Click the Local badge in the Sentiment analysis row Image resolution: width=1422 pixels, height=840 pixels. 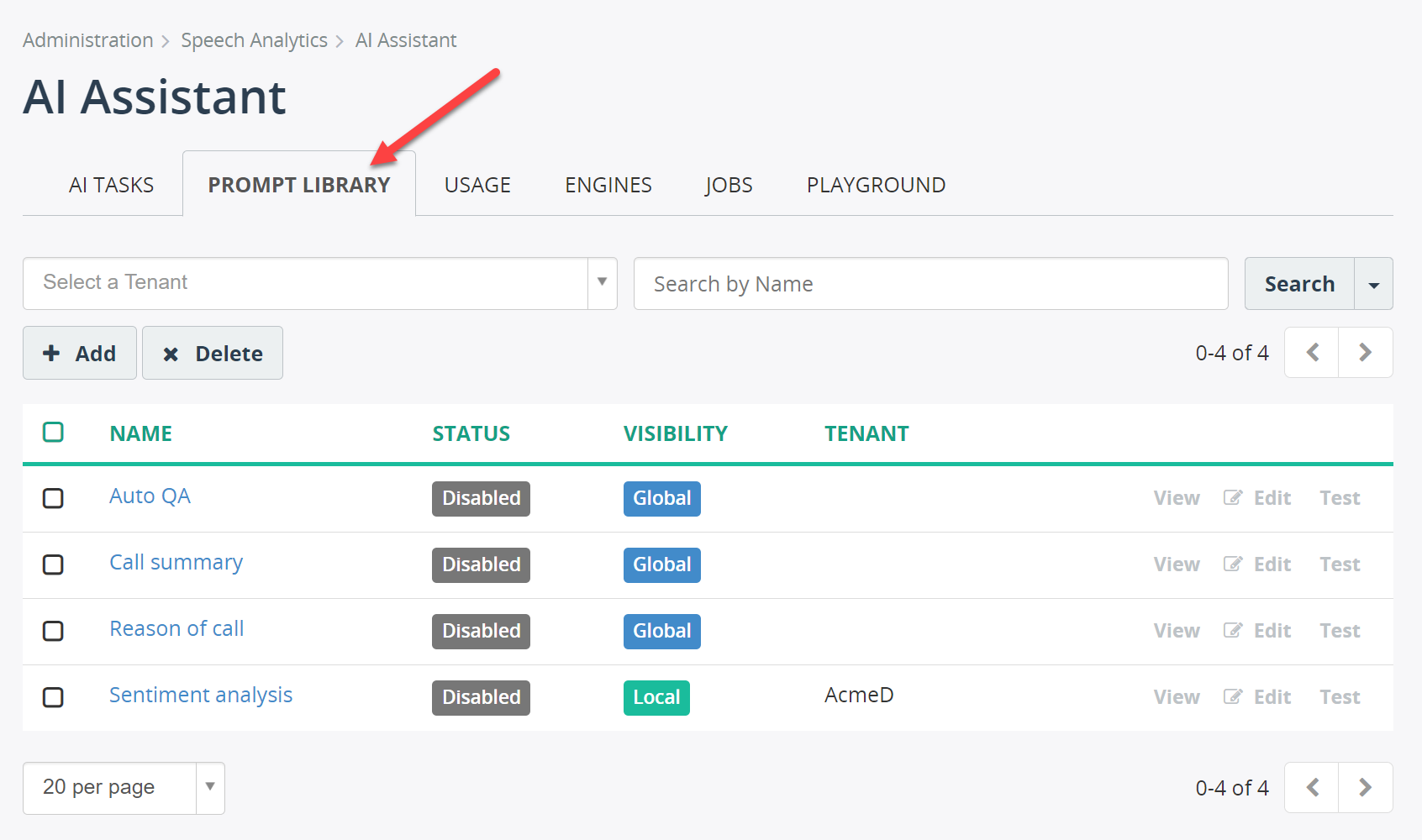click(x=656, y=697)
